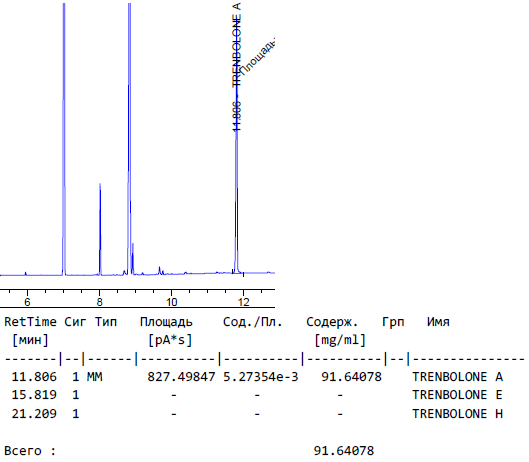
Task: Click the RetTime column header
Action: 30,322
